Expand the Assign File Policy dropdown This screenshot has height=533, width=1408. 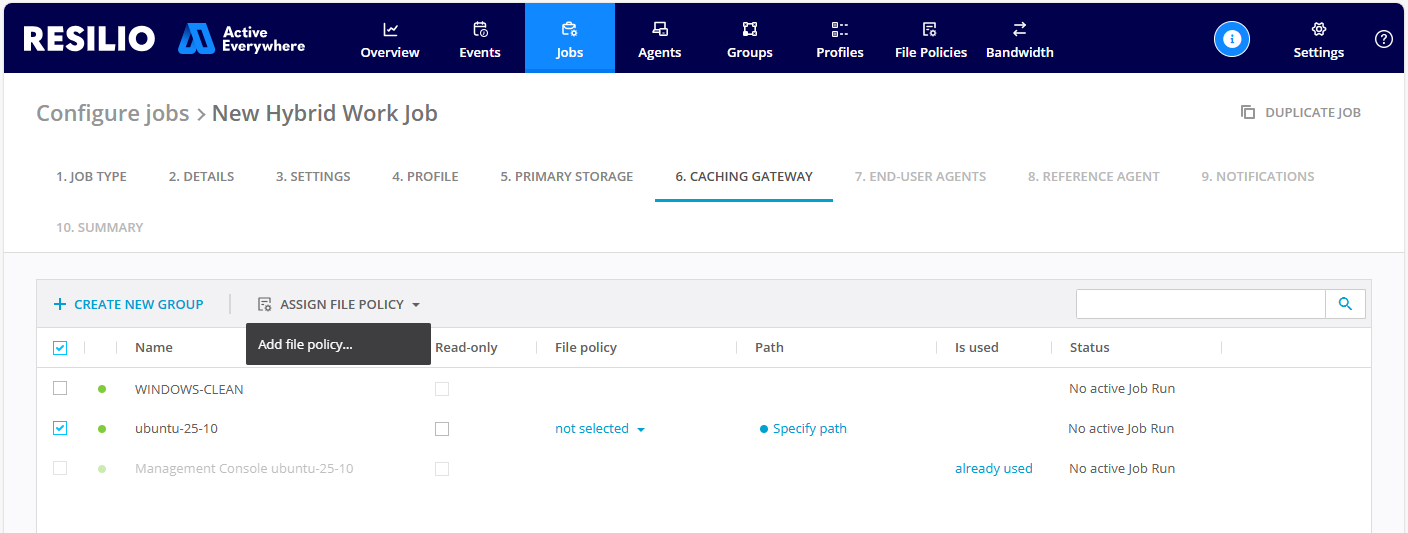pos(340,304)
